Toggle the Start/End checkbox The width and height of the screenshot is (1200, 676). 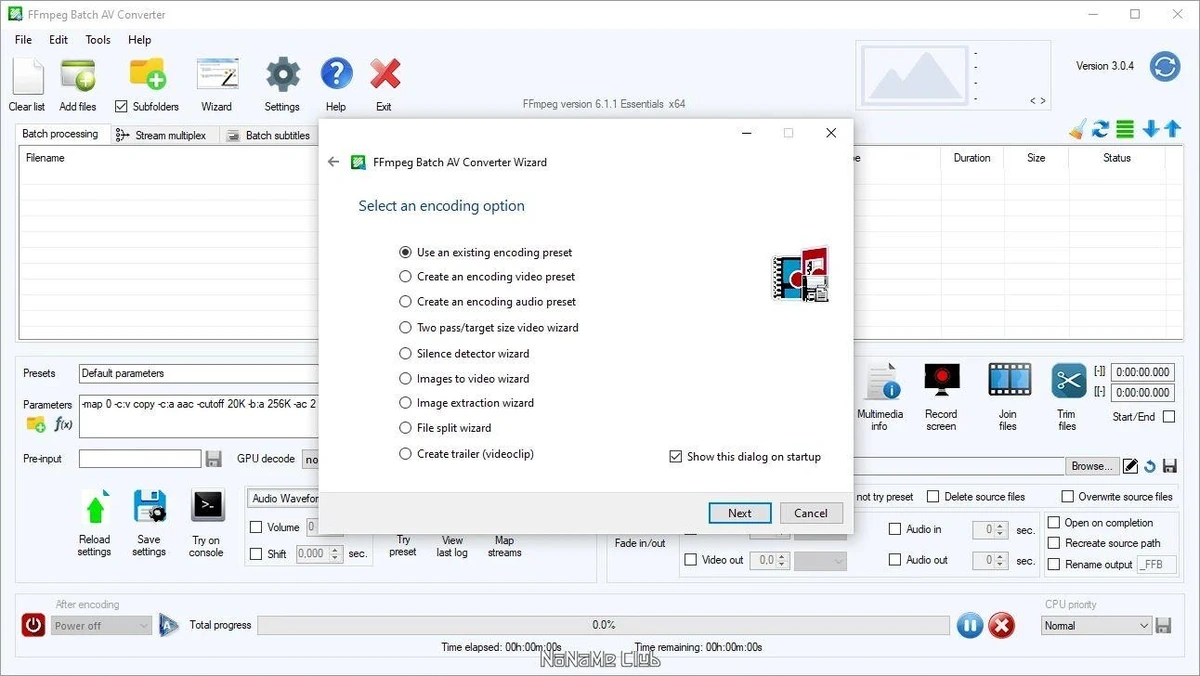[x=1168, y=416]
